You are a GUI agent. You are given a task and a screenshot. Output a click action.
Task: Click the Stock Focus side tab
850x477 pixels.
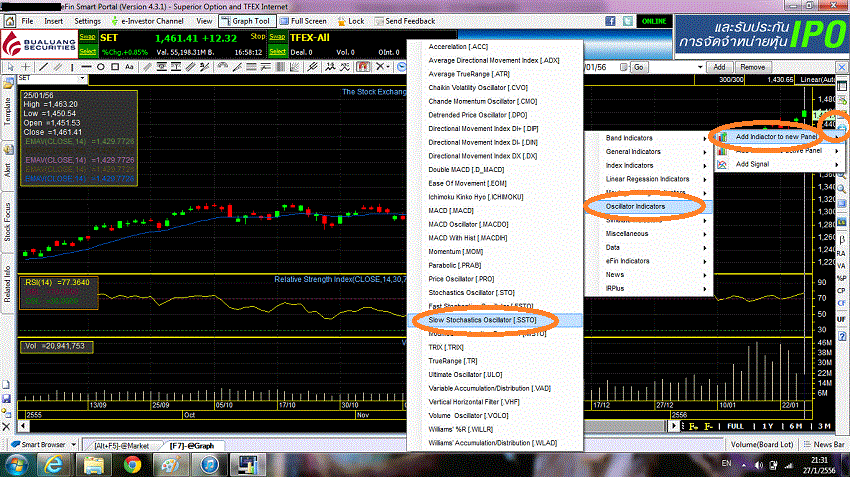(8, 222)
